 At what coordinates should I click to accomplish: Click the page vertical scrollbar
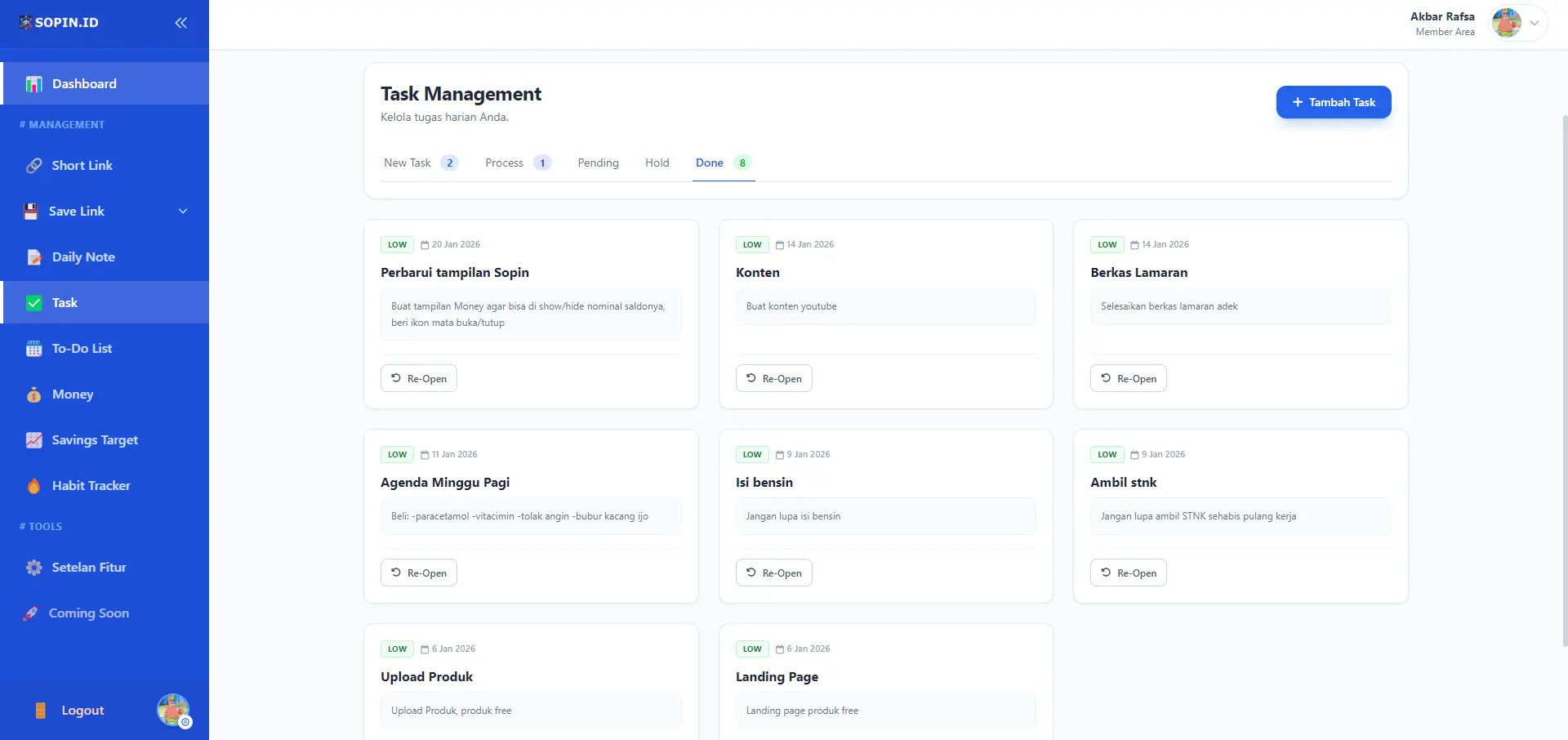(1565, 380)
